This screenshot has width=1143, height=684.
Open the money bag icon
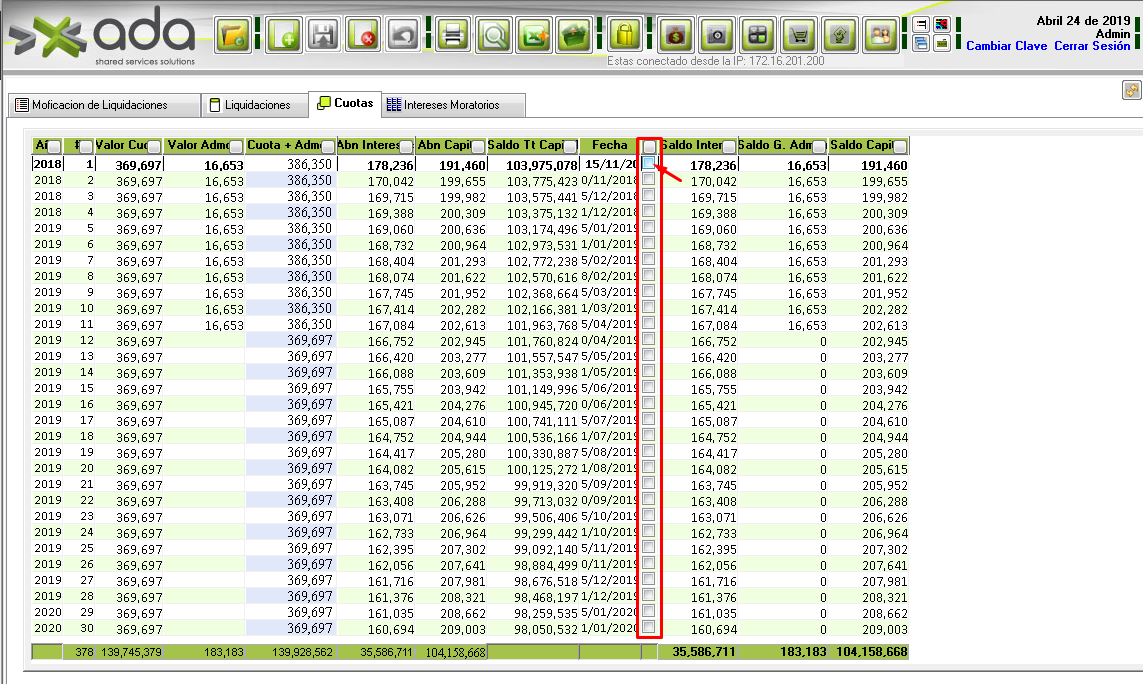click(x=676, y=36)
